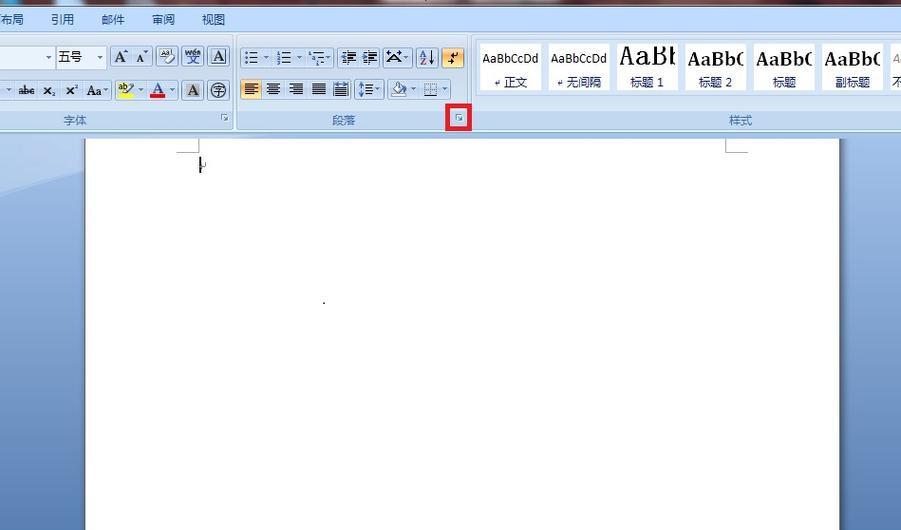Open the Phonetic Guide (wén) tool
This screenshot has height=530, width=901.
(x=192, y=57)
